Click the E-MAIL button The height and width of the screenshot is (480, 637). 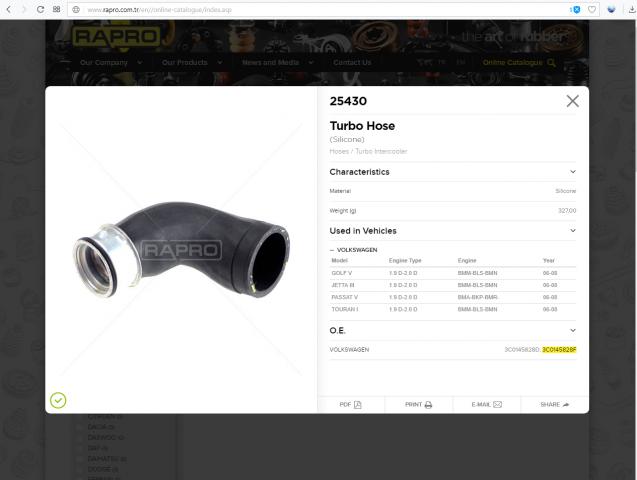pos(487,404)
